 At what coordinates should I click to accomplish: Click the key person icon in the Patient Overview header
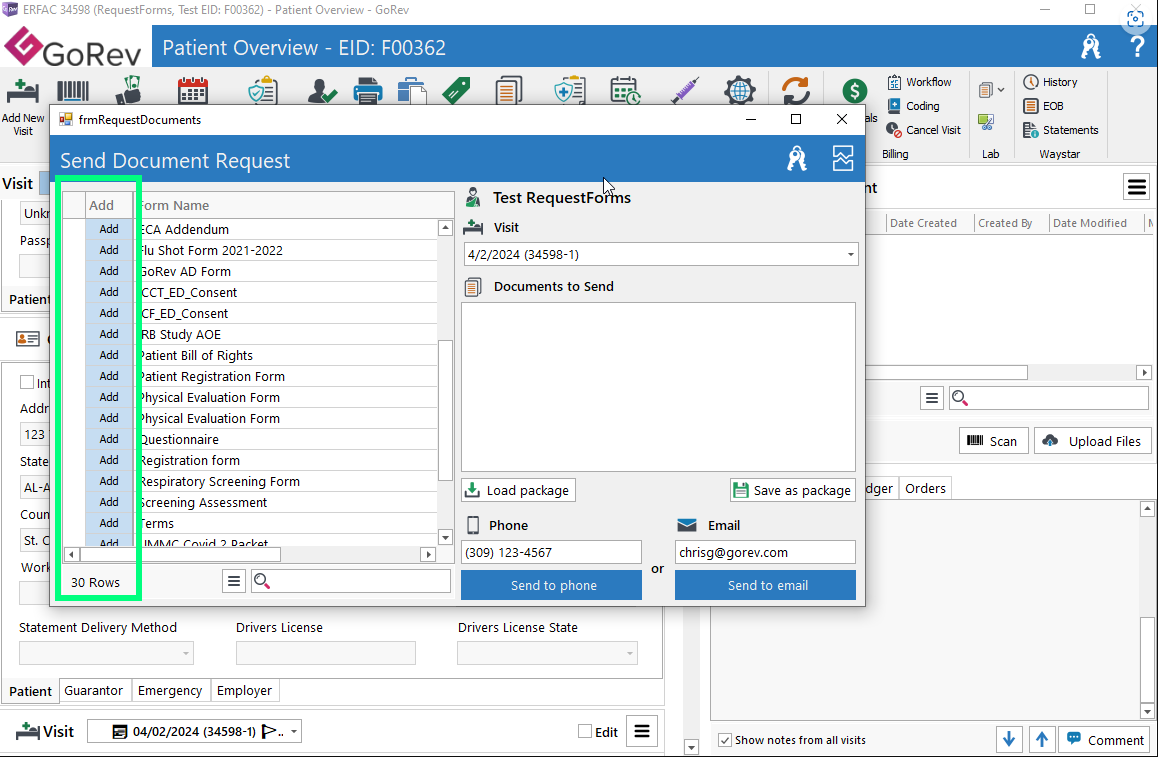point(1091,47)
